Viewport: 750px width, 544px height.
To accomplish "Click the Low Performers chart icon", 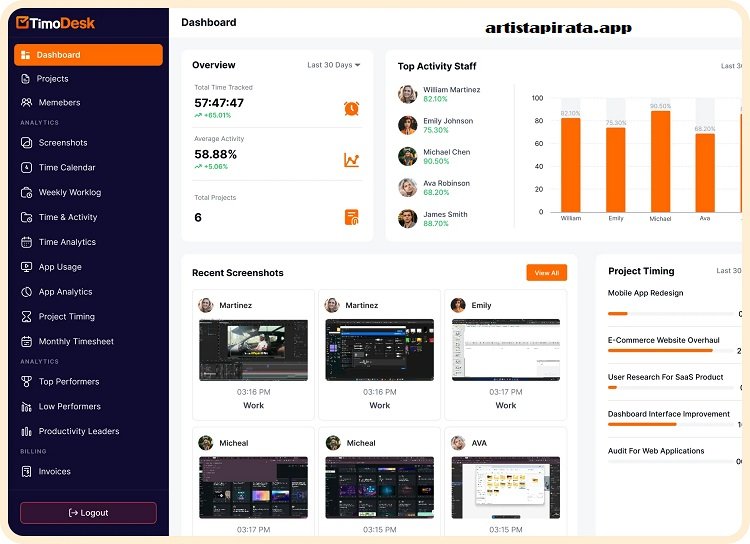I will [26, 407].
